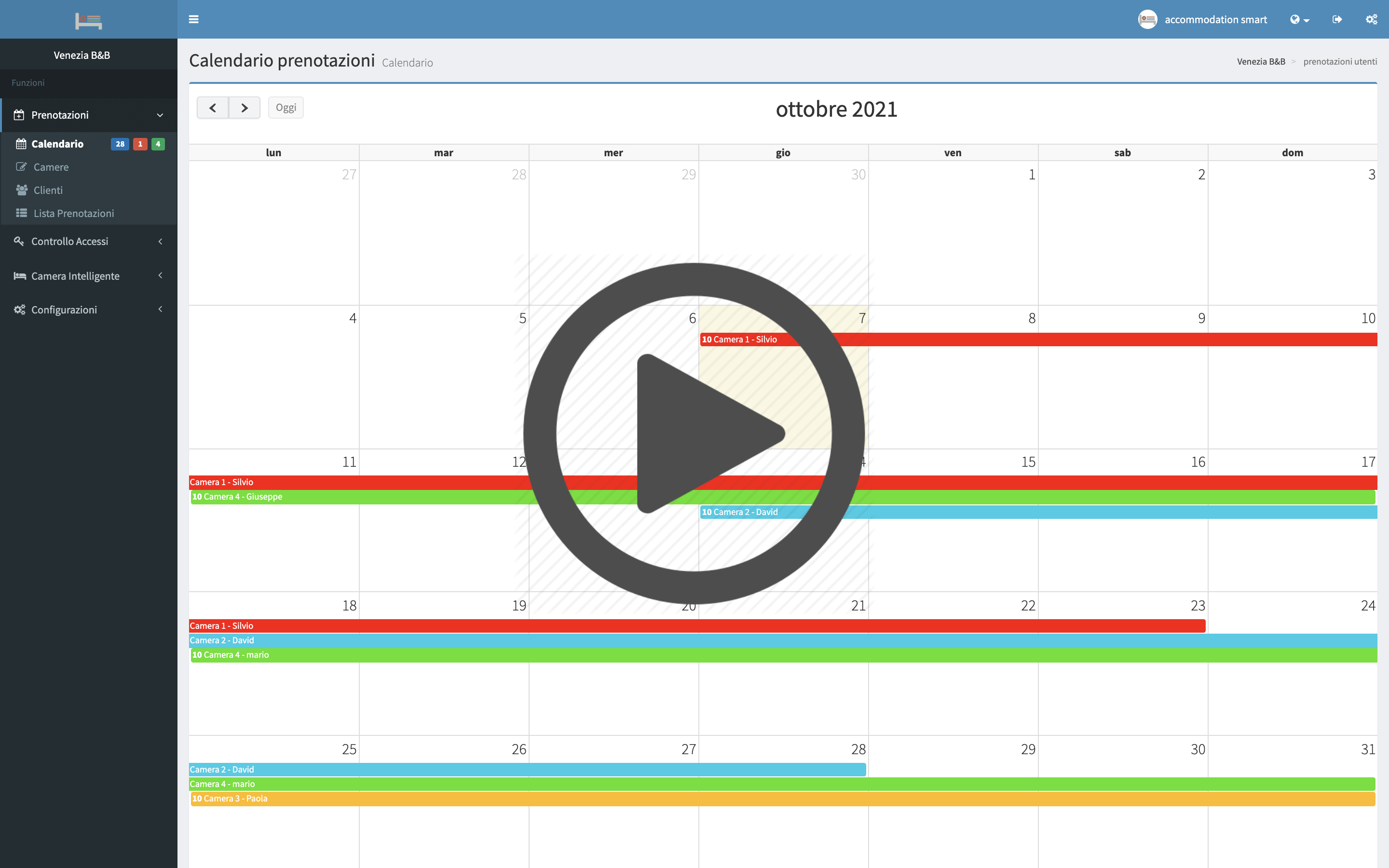The image size is (1389, 868).
Task: Click the Venezia B&B sidebar title
Action: click(x=82, y=55)
